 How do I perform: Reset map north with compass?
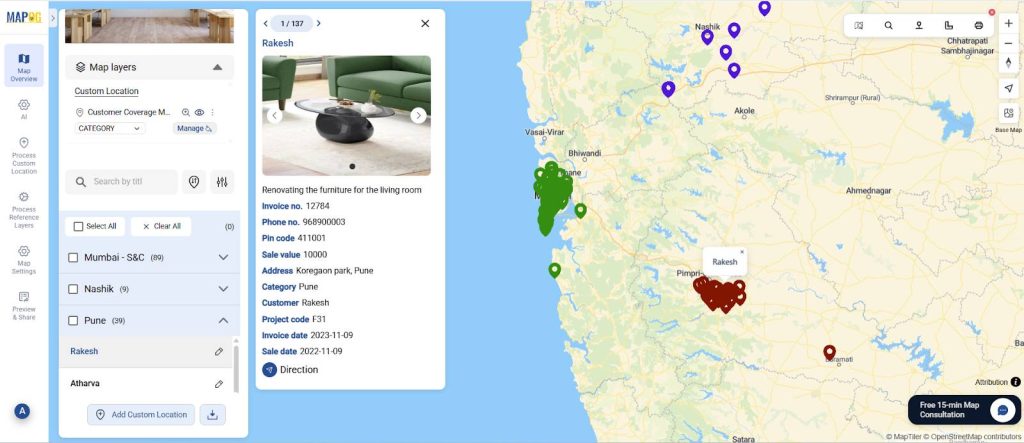point(1008,63)
